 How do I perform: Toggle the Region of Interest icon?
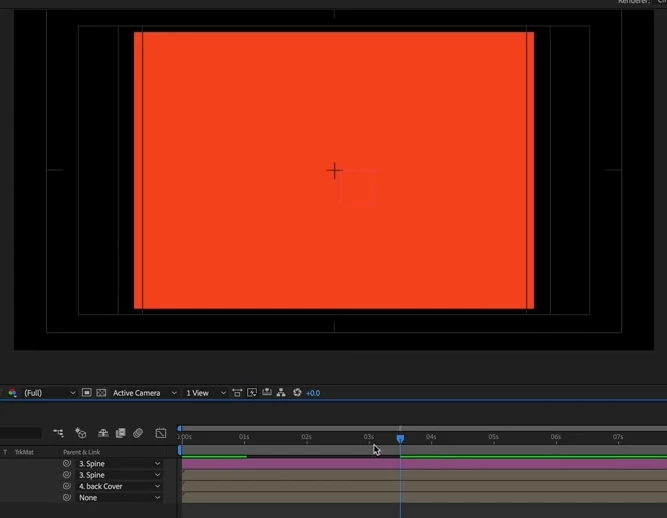[86, 393]
